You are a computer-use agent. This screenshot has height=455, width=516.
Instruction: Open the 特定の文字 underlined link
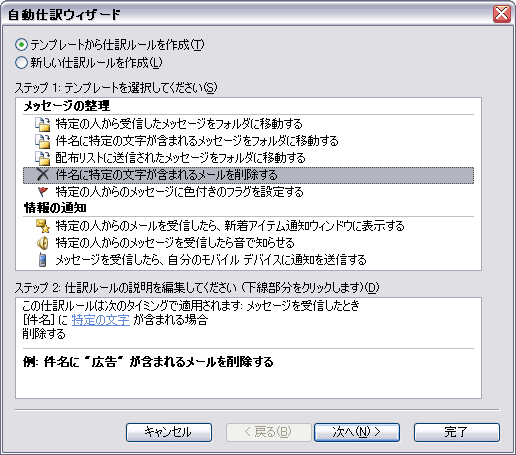click(100, 320)
